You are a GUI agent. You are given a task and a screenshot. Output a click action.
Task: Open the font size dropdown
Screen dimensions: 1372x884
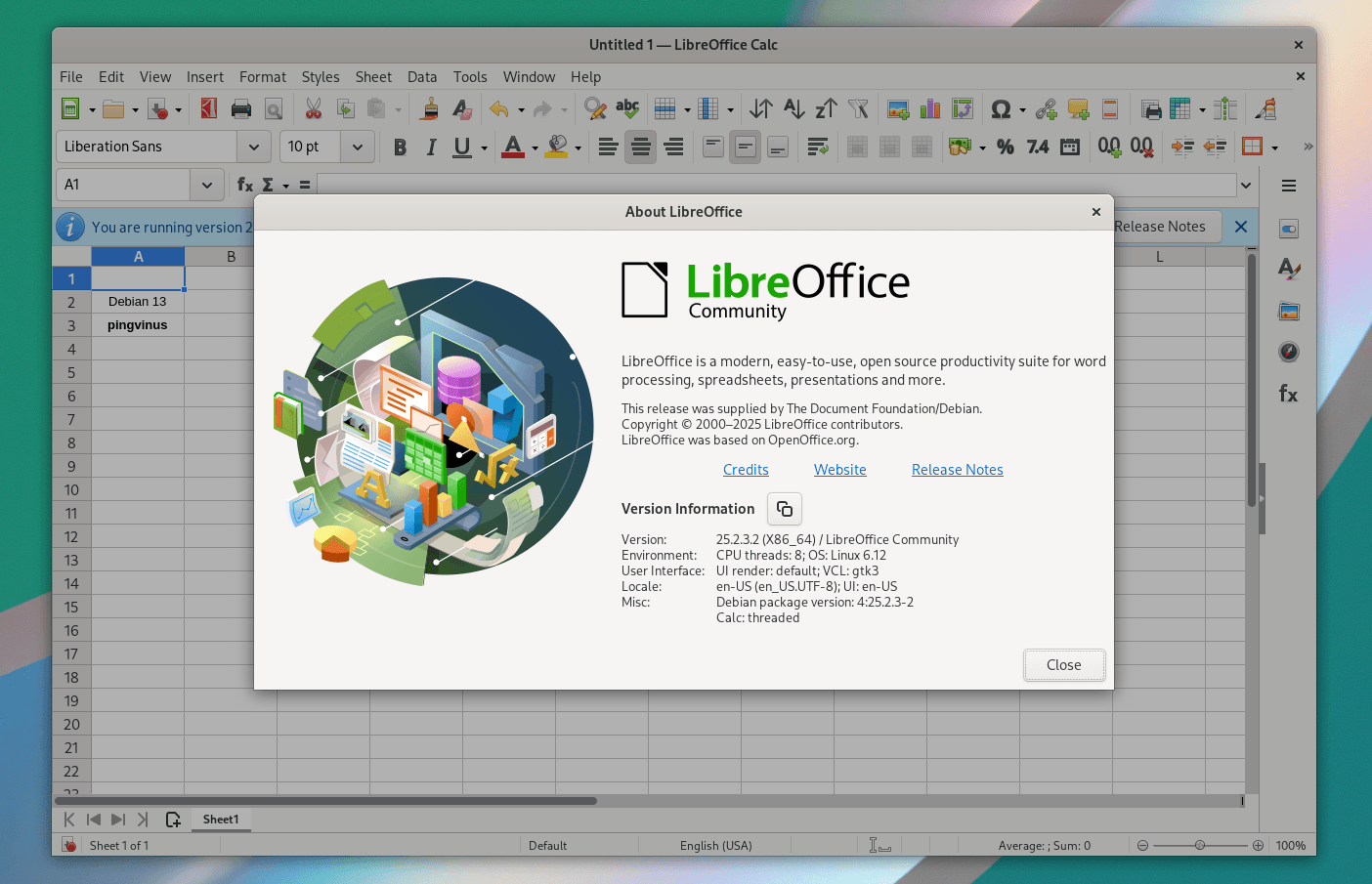click(x=358, y=147)
